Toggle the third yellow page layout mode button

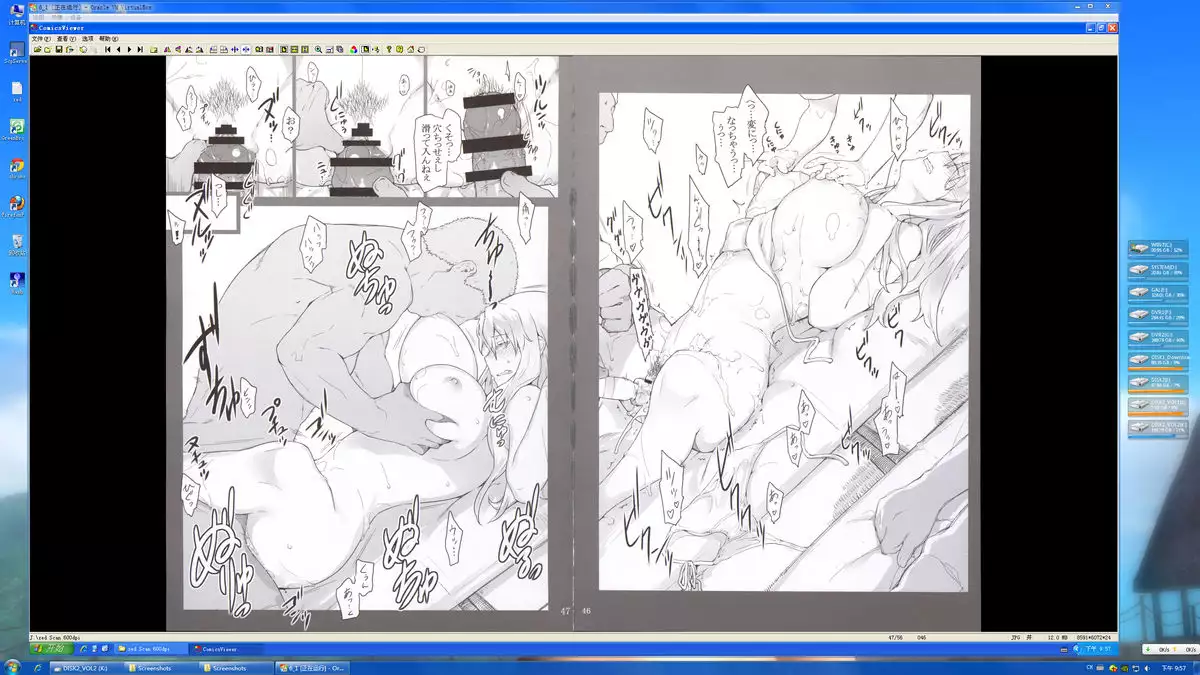[304, 48]
